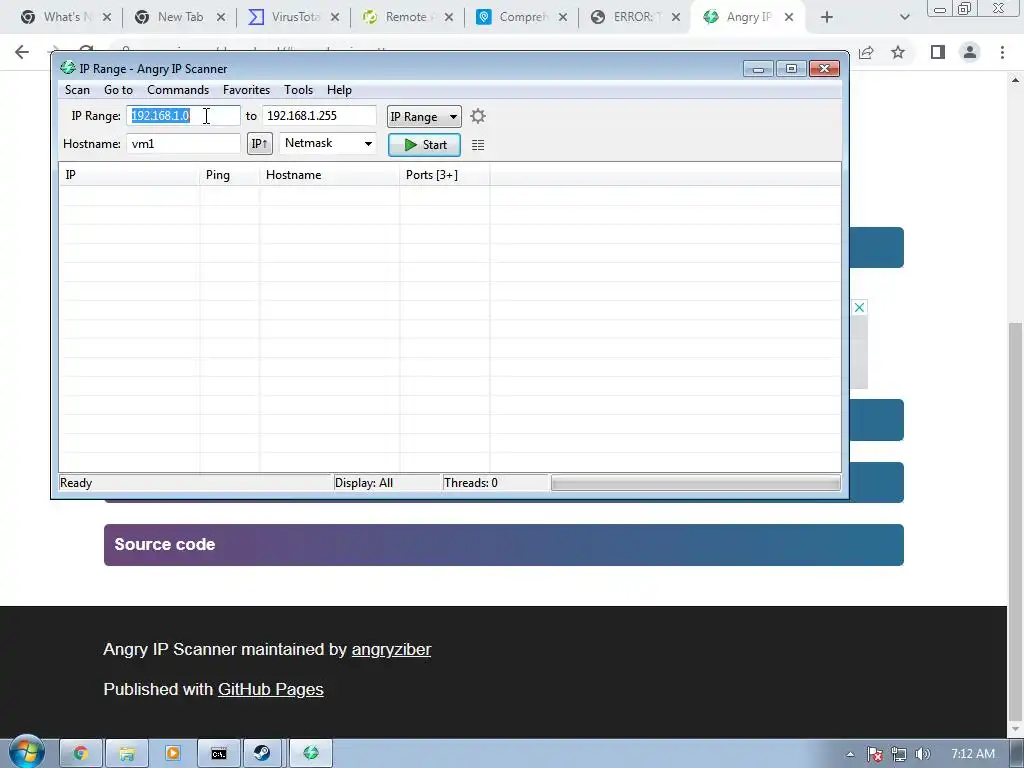Open the Chrome tab search chevron
The height and width of the screenshot is (768, 1024).
click(x=904, y=17)
